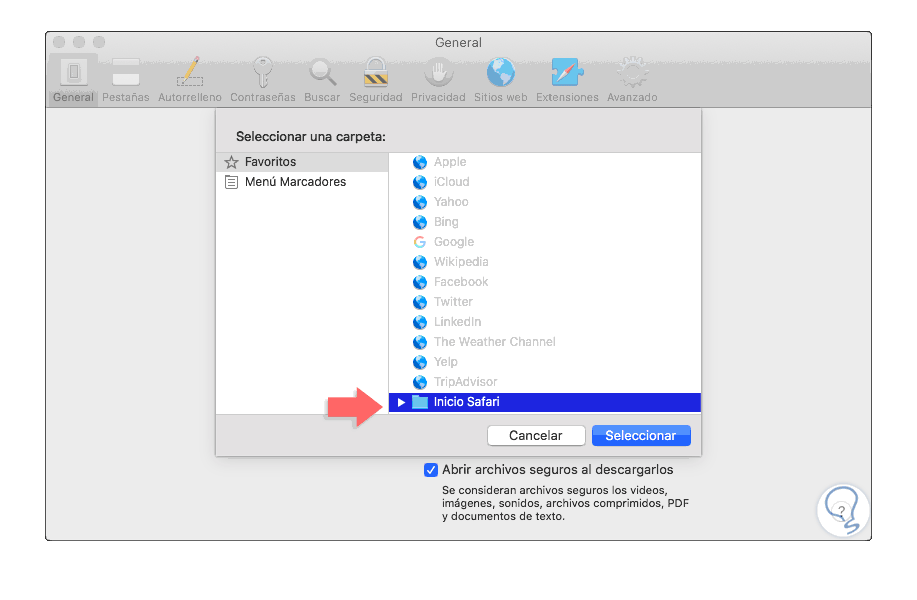Select Favoritos in the sidebar
Viewport: 917px width, 600px height.
tap(302, 162)
